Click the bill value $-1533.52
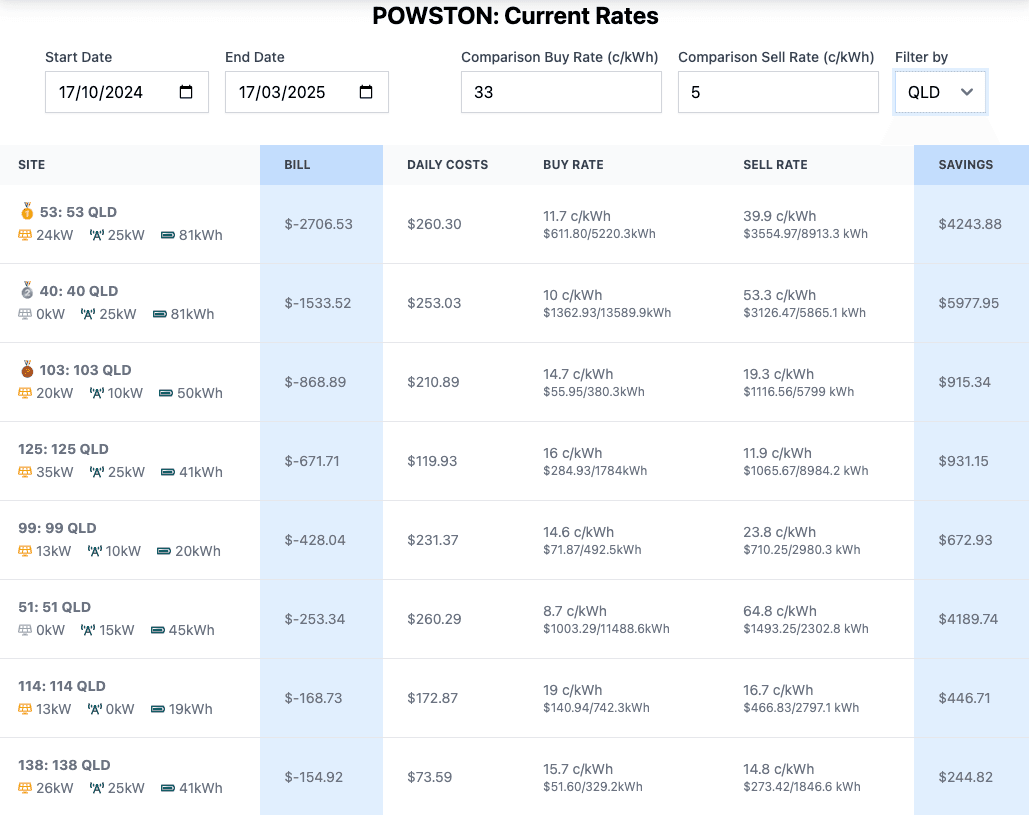The height and width of the screenshot is (815, 1029). point(318,303)
